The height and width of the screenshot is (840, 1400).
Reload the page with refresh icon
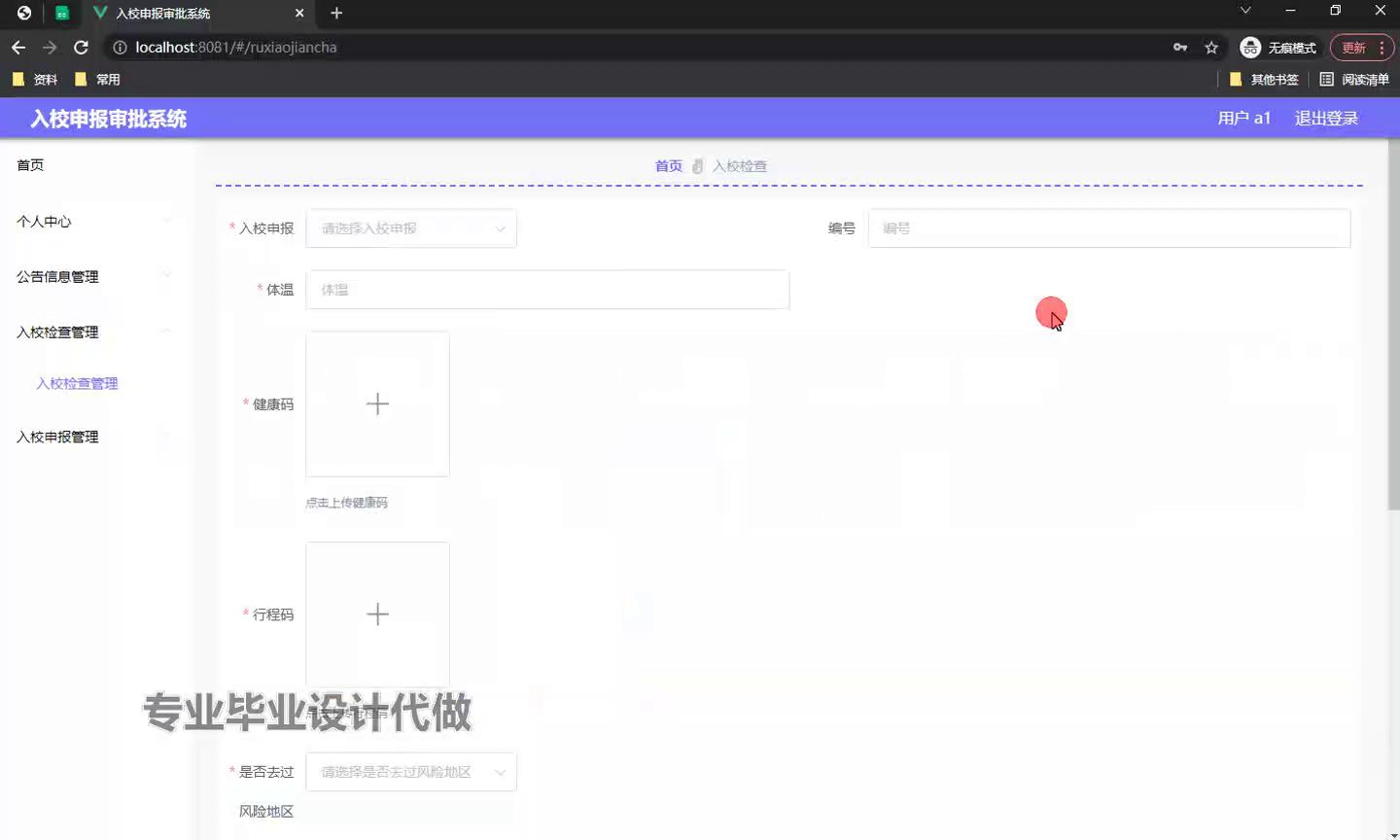81,48
